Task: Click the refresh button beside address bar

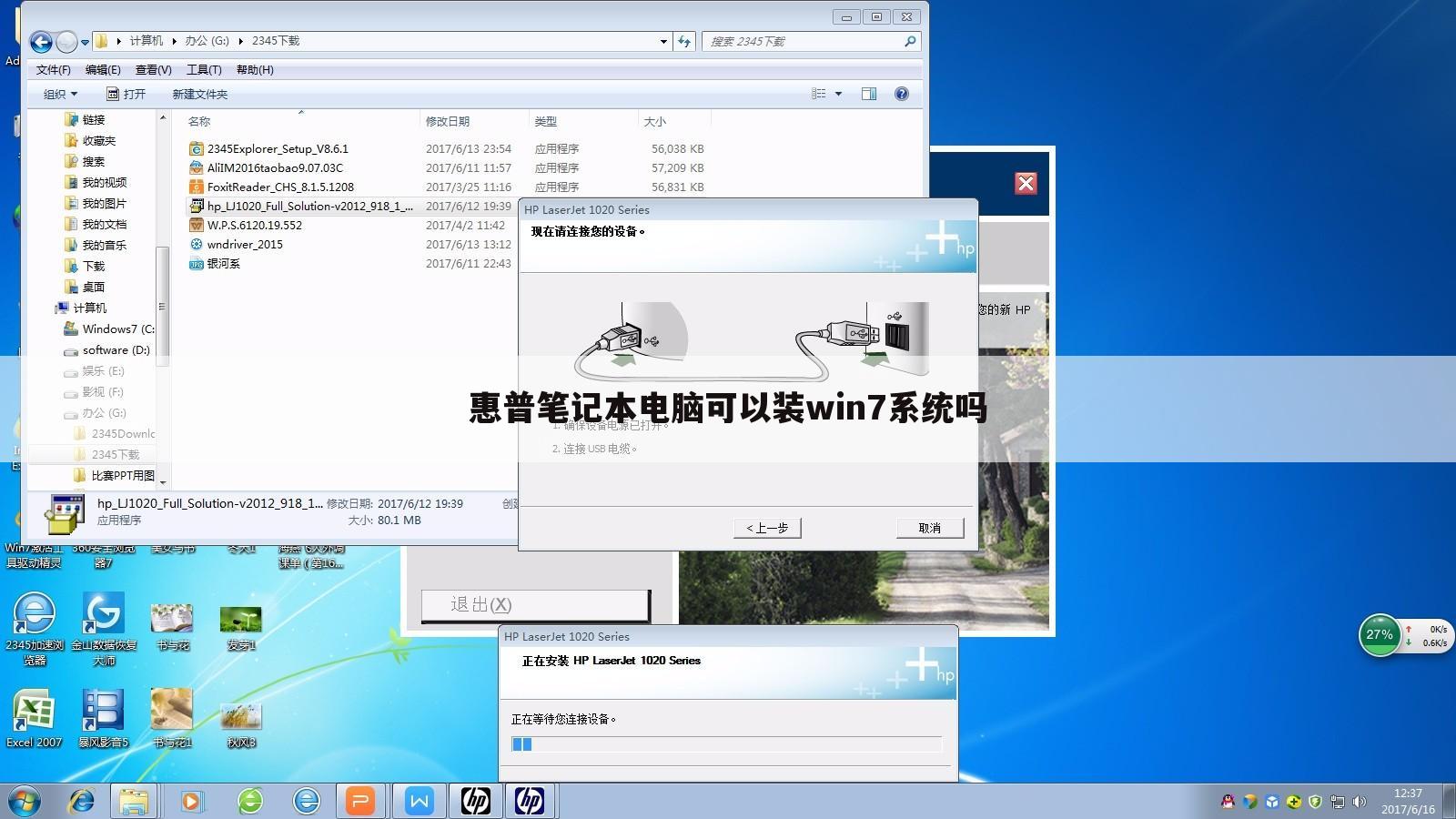Action: [685, 42]
